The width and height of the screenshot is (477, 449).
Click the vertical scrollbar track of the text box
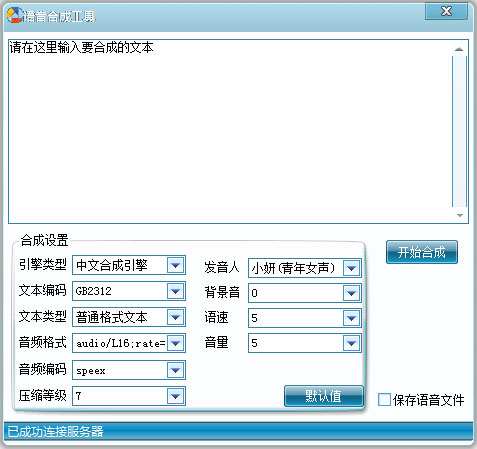(459, 132)
